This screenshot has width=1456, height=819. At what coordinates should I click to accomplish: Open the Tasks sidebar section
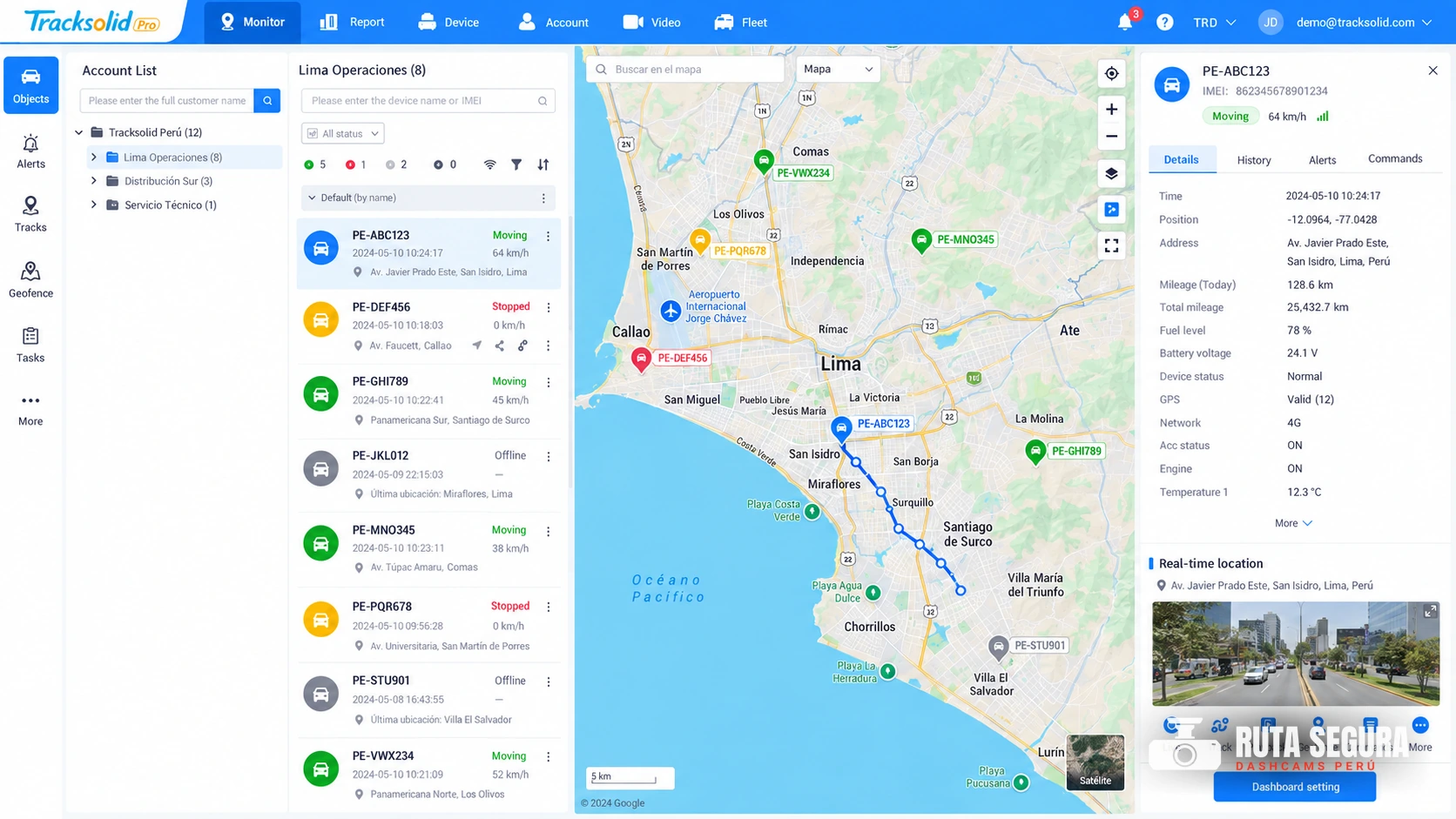coord(30,345)
